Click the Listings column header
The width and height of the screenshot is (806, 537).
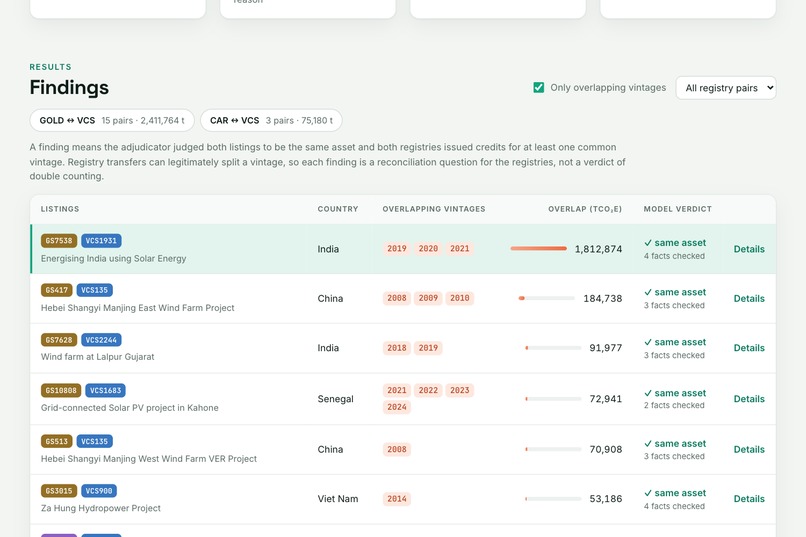(x=60, y=209)
